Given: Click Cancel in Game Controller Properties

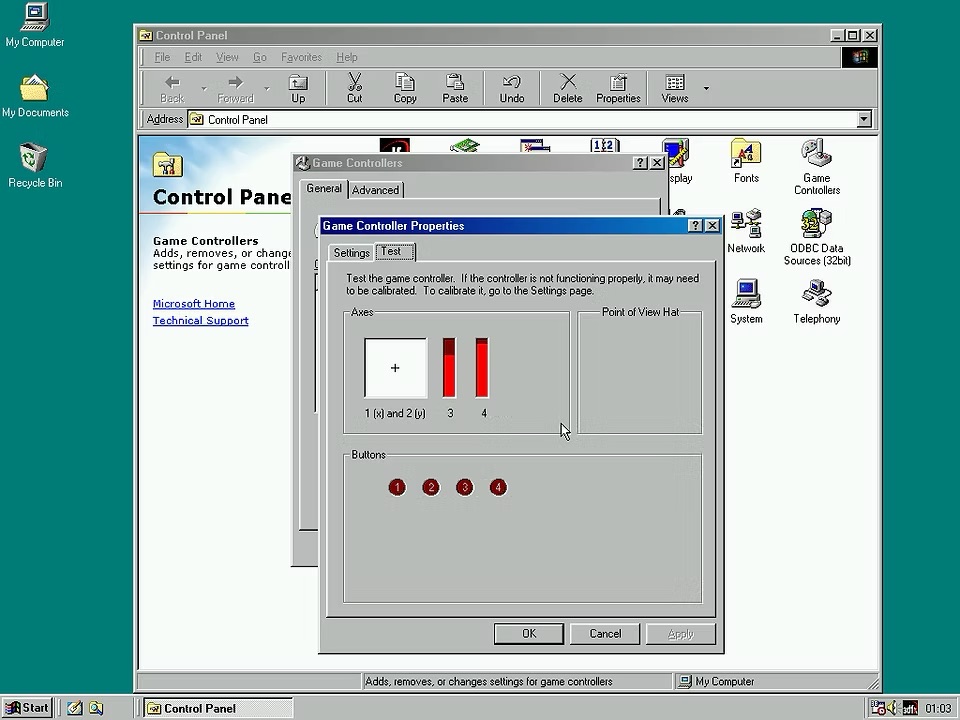Looking at the screenshot, I should pos(605,634).
